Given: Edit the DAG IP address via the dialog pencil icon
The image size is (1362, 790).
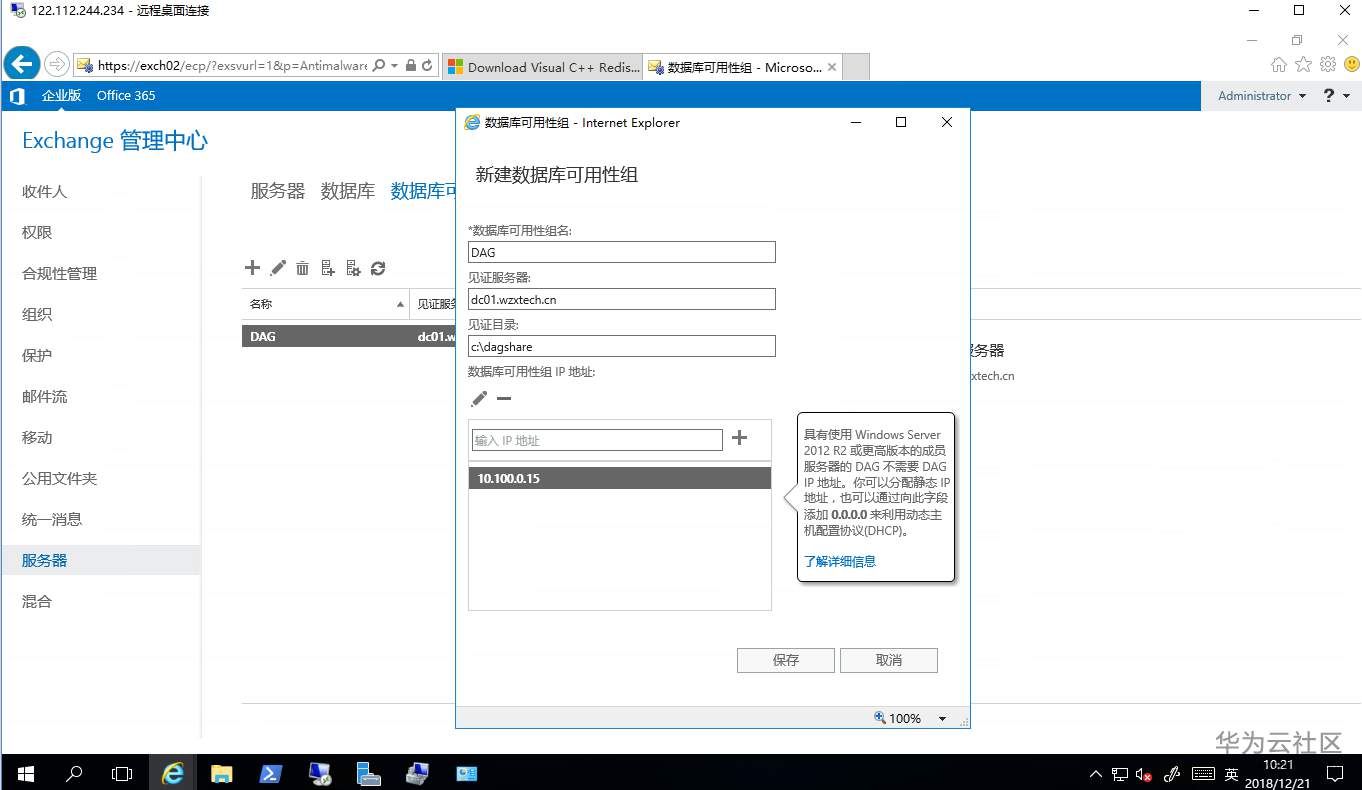Looking at the screenshot, I should point(478,398).
